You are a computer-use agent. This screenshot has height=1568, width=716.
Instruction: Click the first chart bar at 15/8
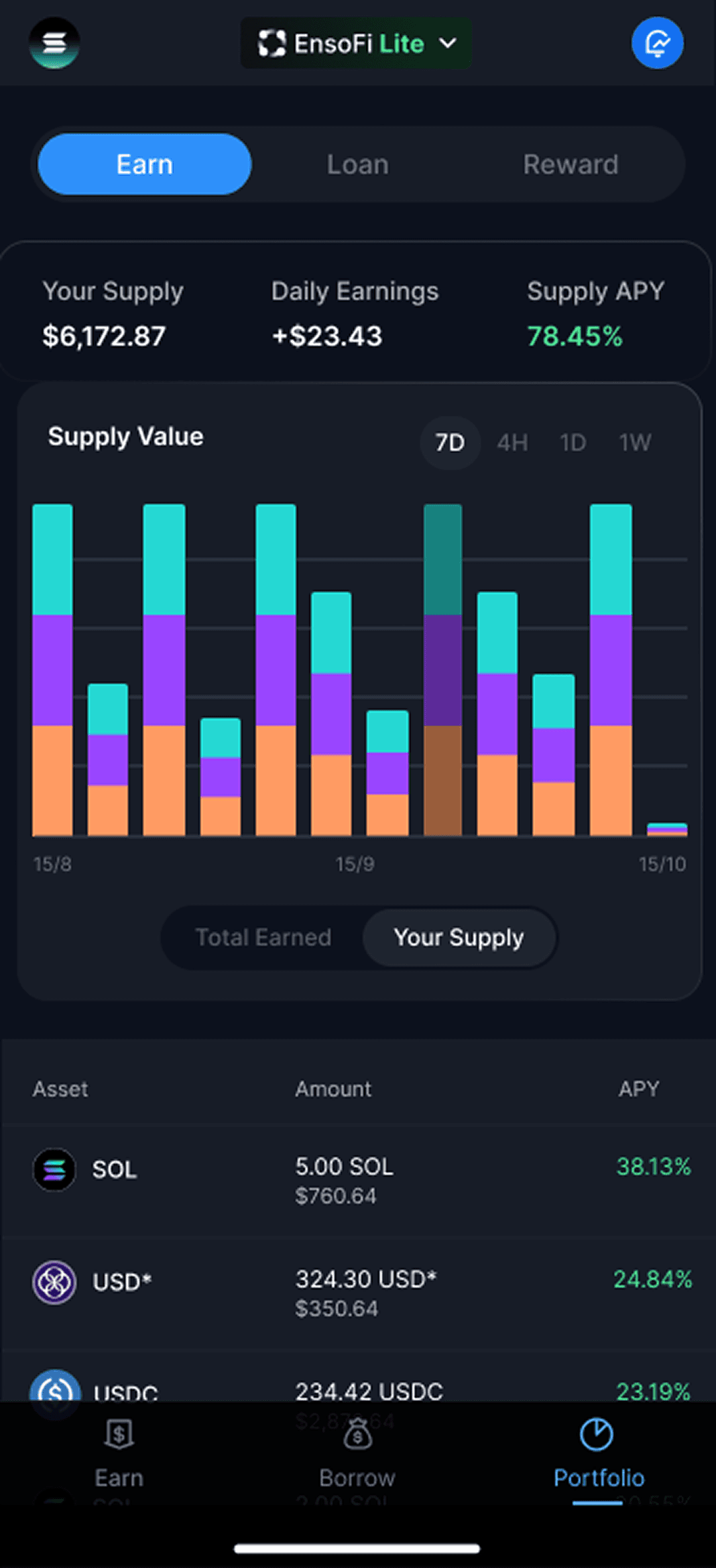coord(52,670)
